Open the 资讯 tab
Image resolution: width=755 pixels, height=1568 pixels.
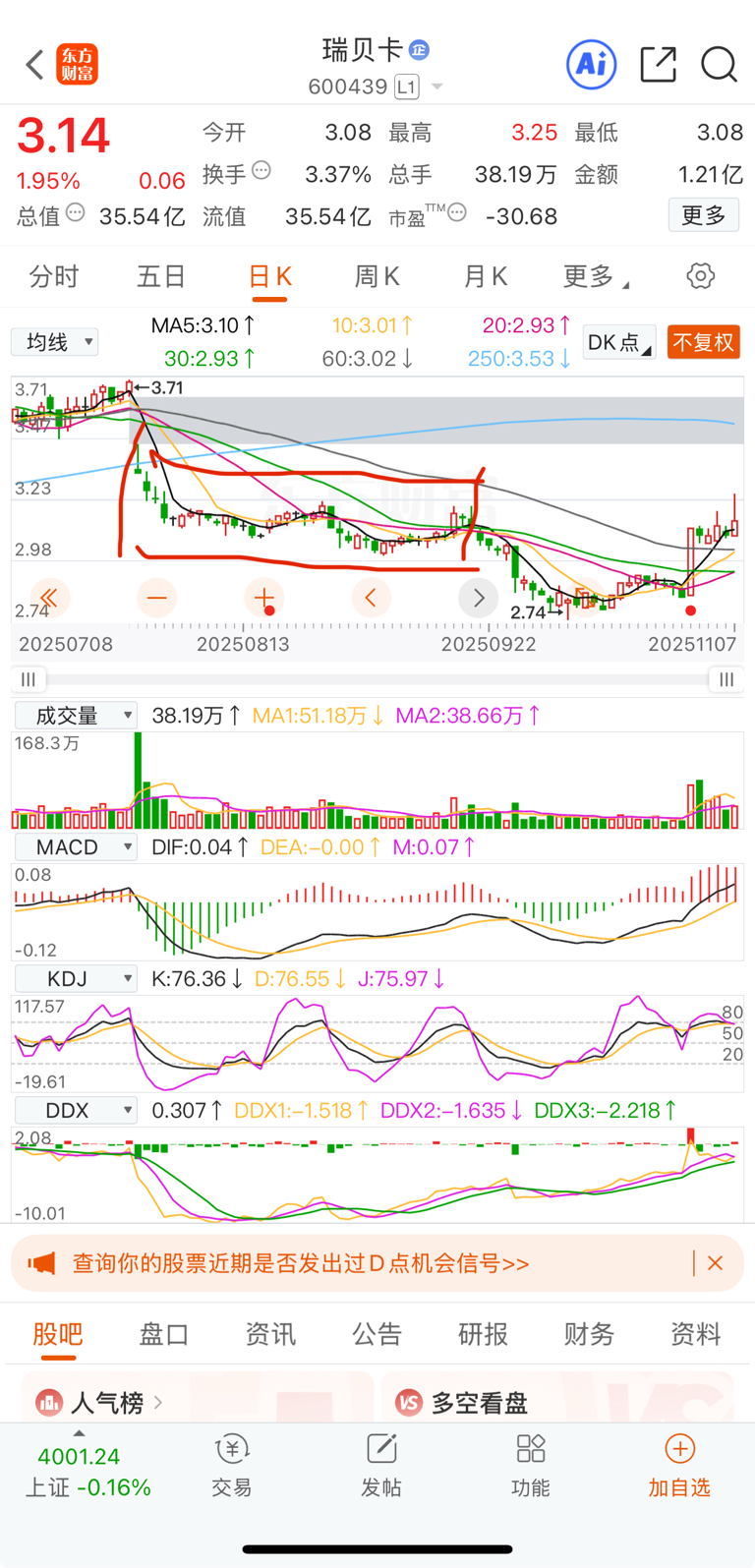pyautogui.click(x=270, y=1334)
